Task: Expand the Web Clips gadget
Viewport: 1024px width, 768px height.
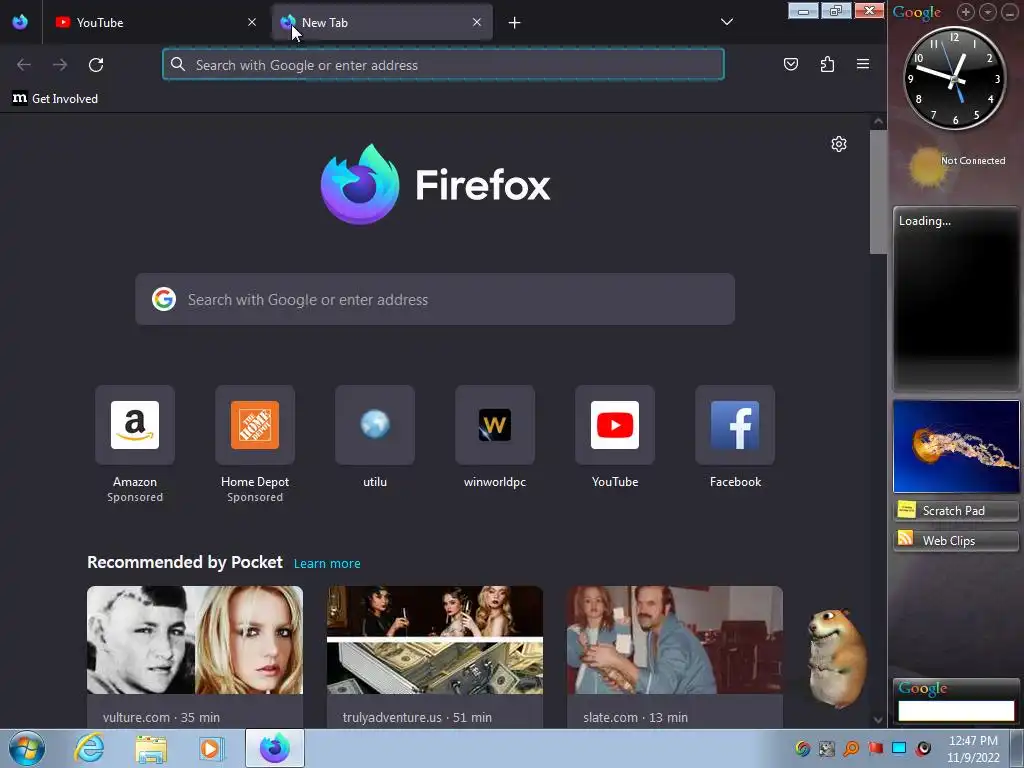Action: [x=956, y=540]
